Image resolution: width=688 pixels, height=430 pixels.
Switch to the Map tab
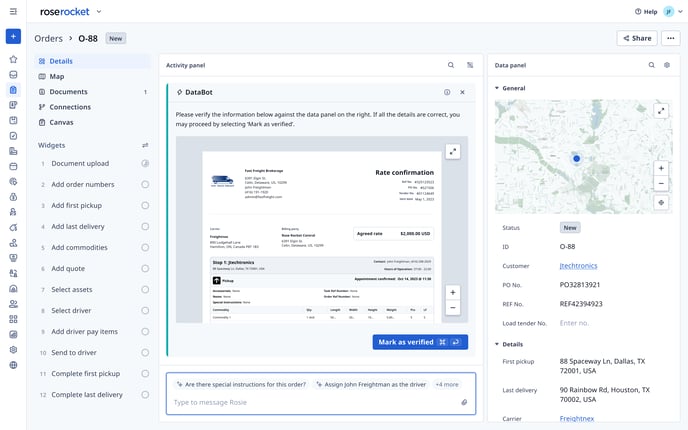click(x=56, y=76)
